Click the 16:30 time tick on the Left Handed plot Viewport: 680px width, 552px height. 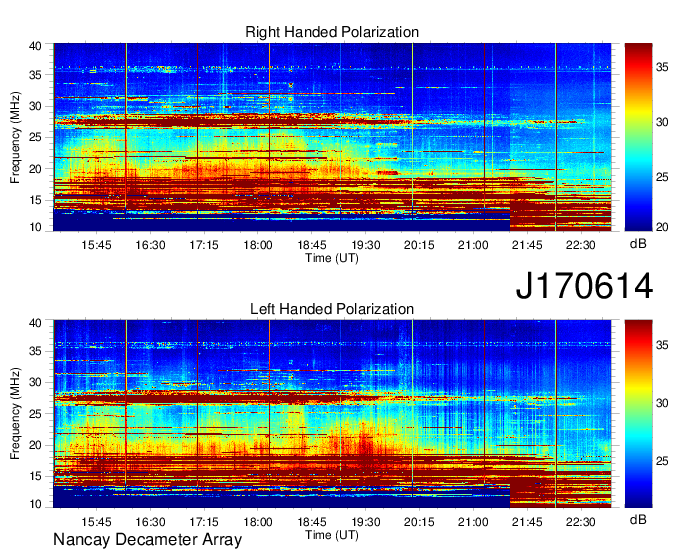coord(150,522)
